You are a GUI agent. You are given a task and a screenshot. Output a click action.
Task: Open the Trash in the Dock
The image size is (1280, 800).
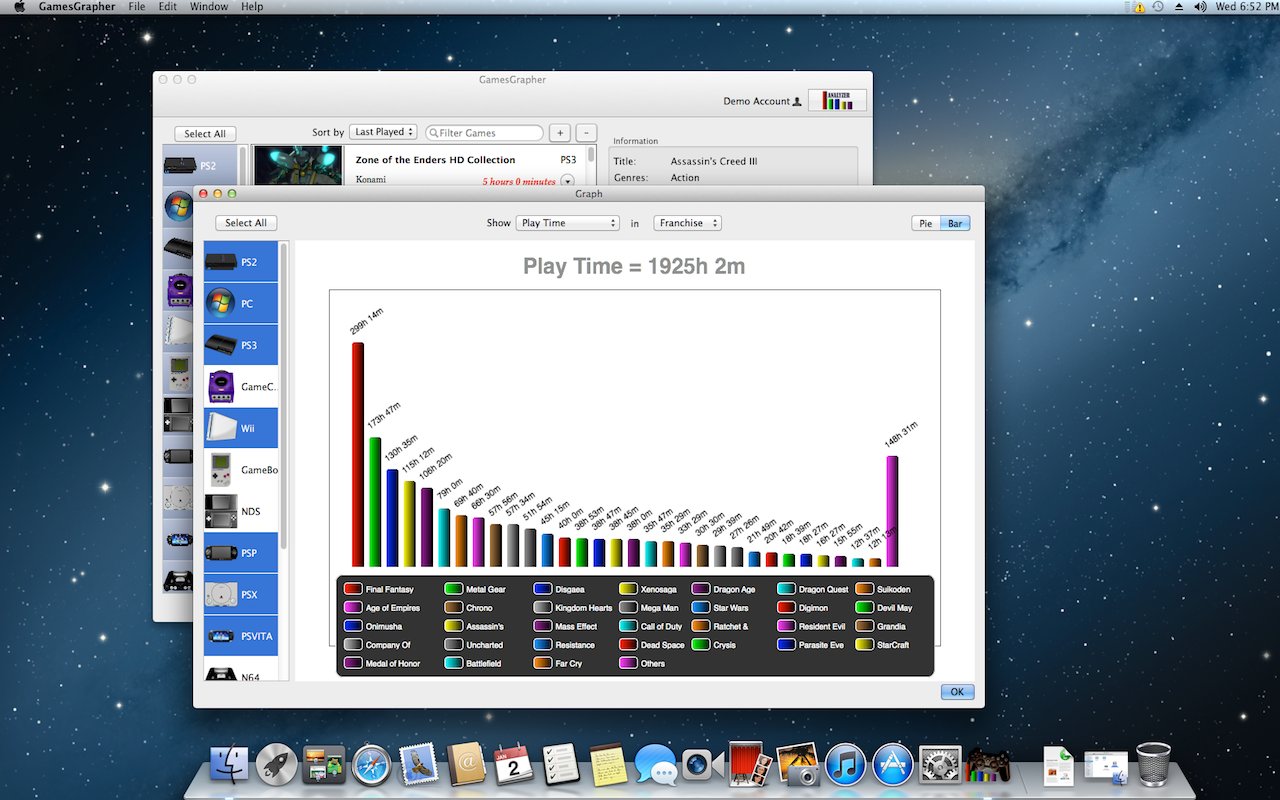[1153, 764]
